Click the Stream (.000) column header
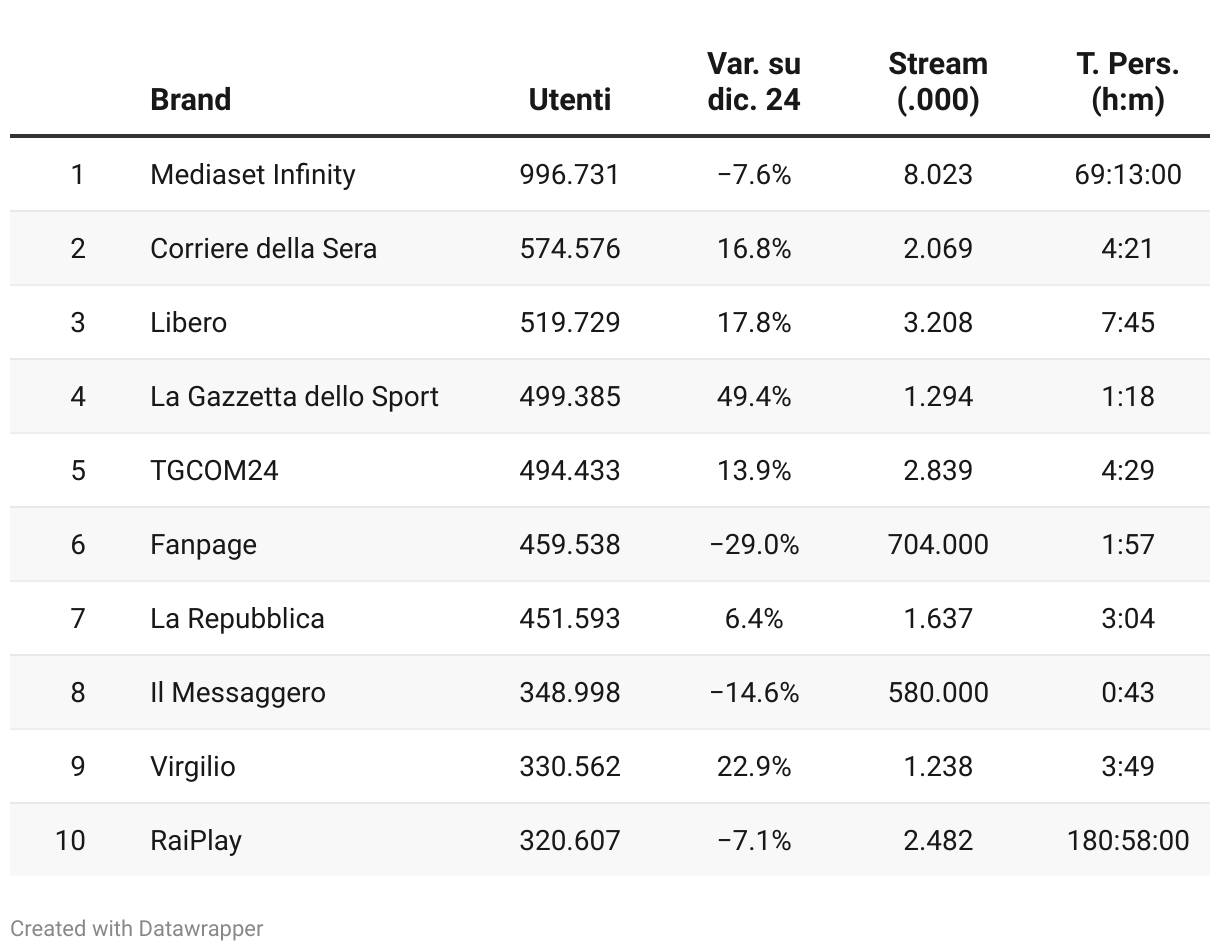 pyautogui.click(x=938, y=81)
